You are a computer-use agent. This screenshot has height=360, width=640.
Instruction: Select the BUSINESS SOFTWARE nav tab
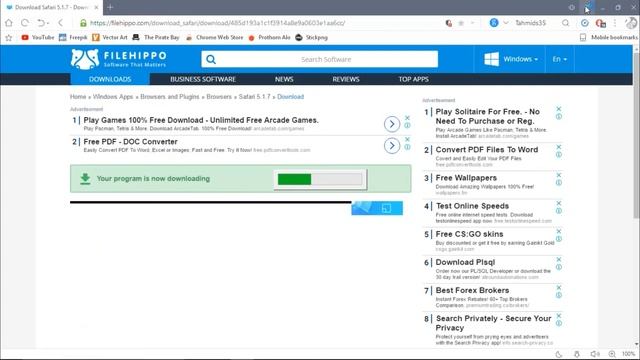(x=203, y=79)
